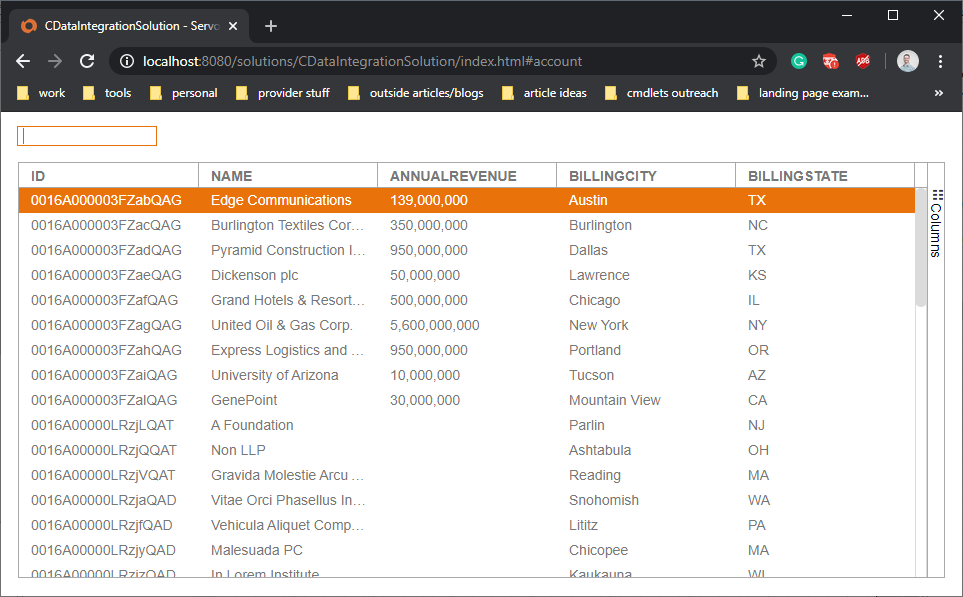The width and height of the screenshot is (963, 597).
Task: Bookmark this page with star icon
Action: click(x=759, y=61)
